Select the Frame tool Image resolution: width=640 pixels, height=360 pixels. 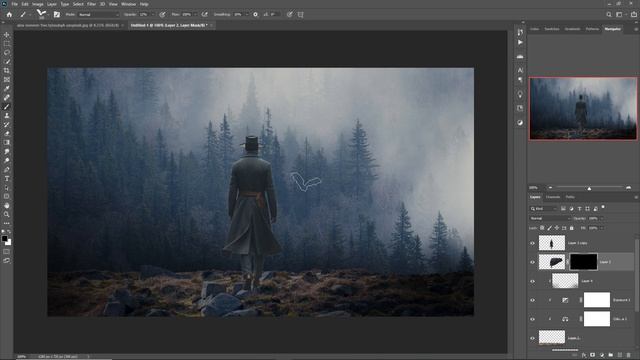coord(7,80)
